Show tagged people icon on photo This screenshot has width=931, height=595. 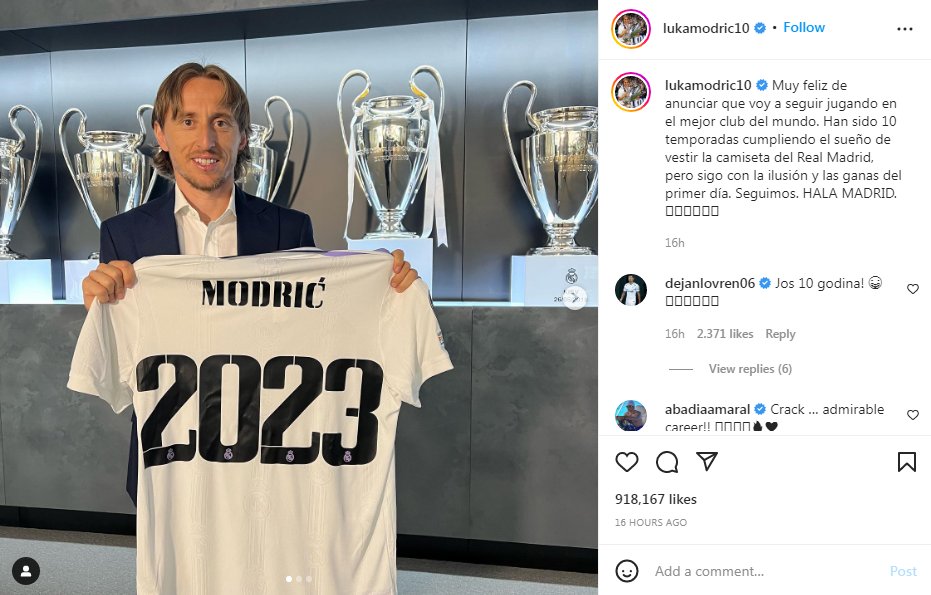point(26,572)
